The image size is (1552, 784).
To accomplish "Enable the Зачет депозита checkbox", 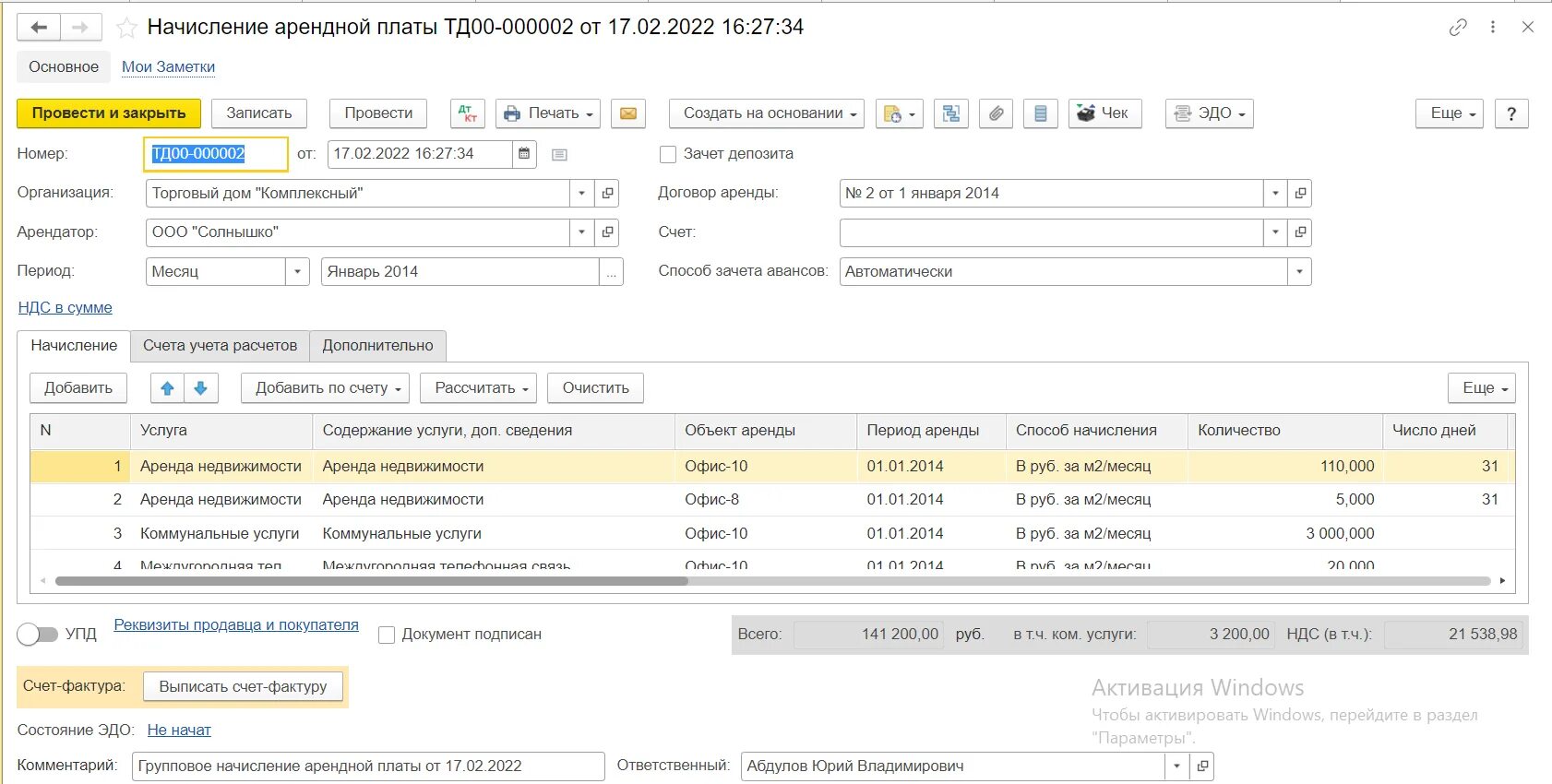I will (x=668, y=154).
